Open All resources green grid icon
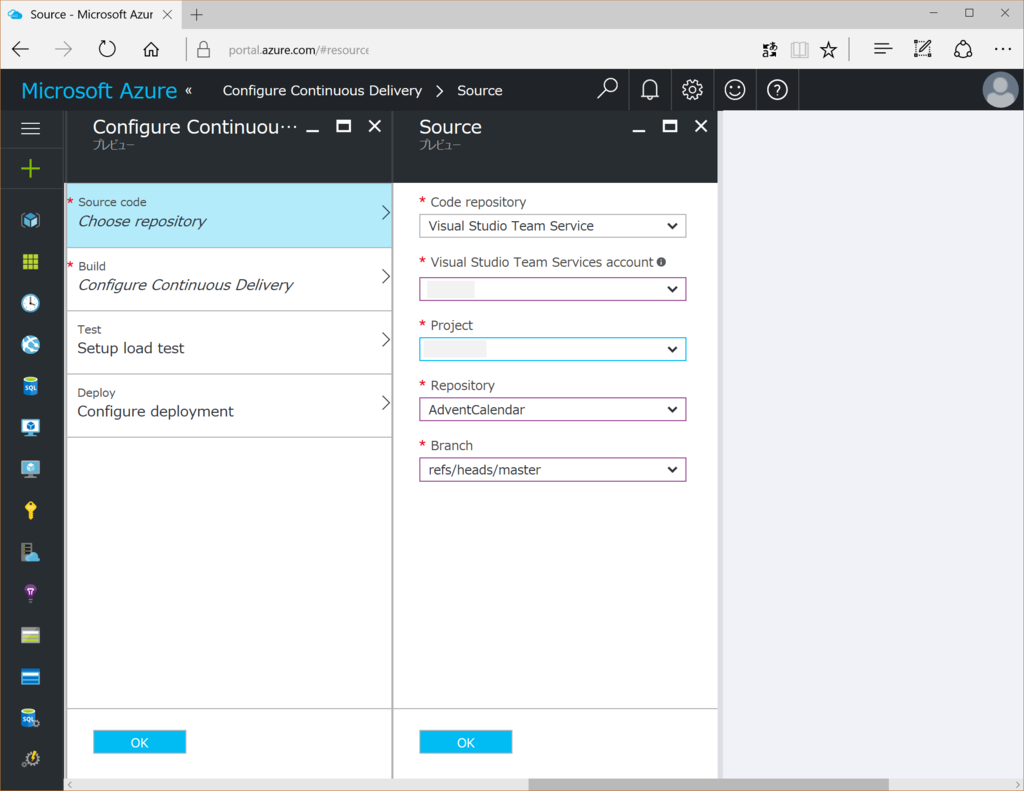The height and width of the screenshot is (791, 1024). pos(30,262)
